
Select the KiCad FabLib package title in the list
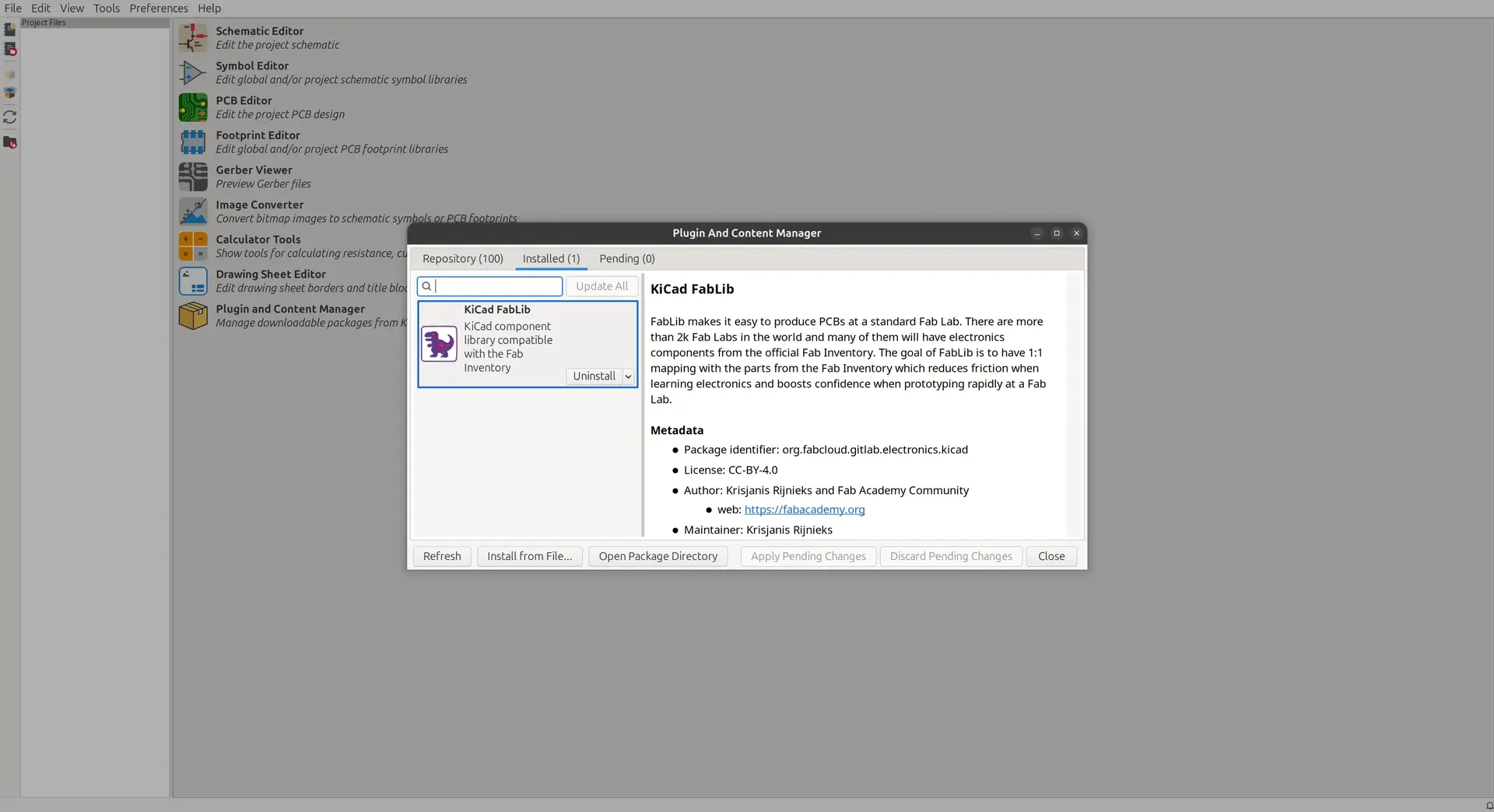click(497, 310)
